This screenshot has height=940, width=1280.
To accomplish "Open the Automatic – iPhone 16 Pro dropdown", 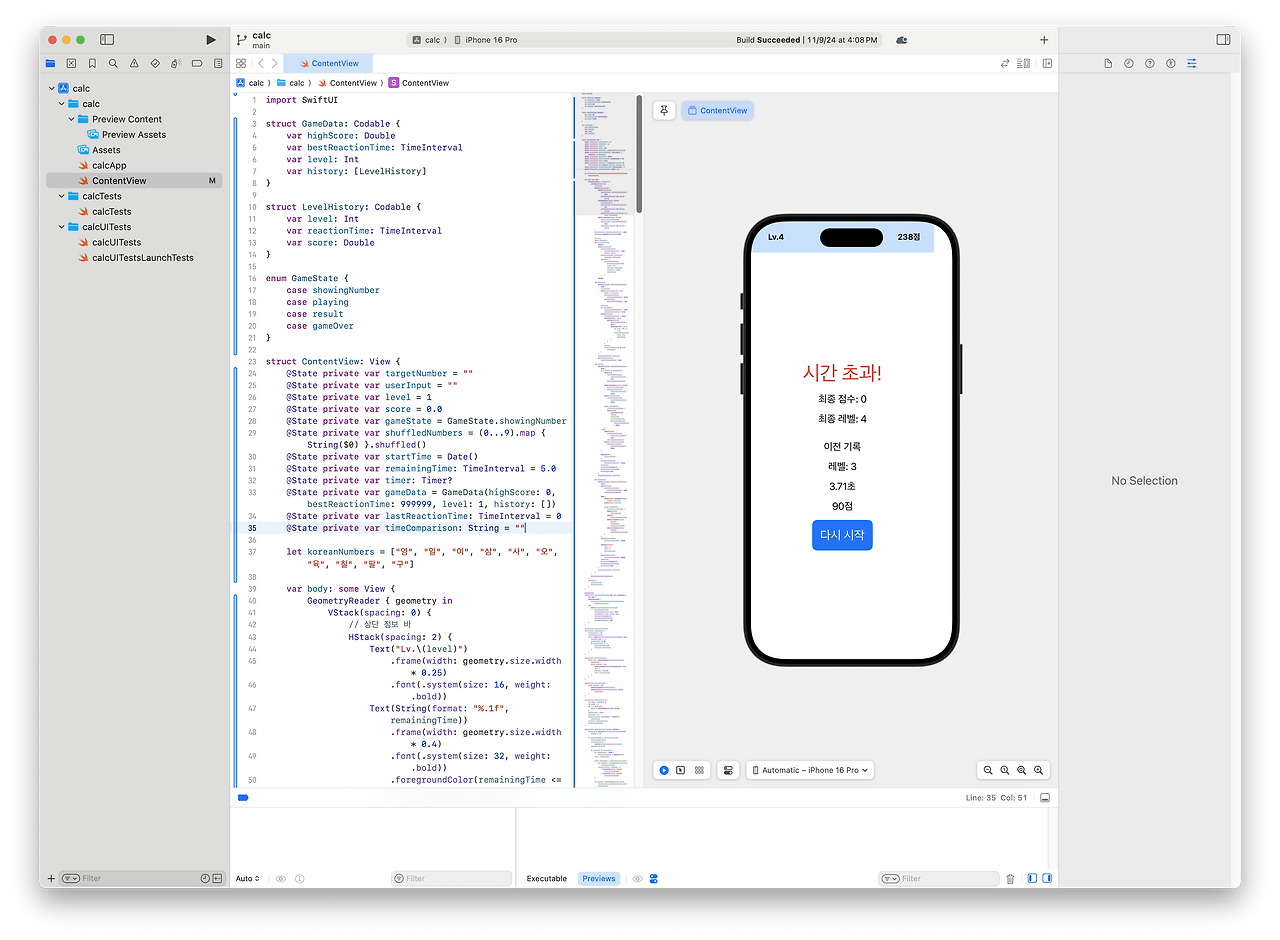I will [x=810, y=770].
